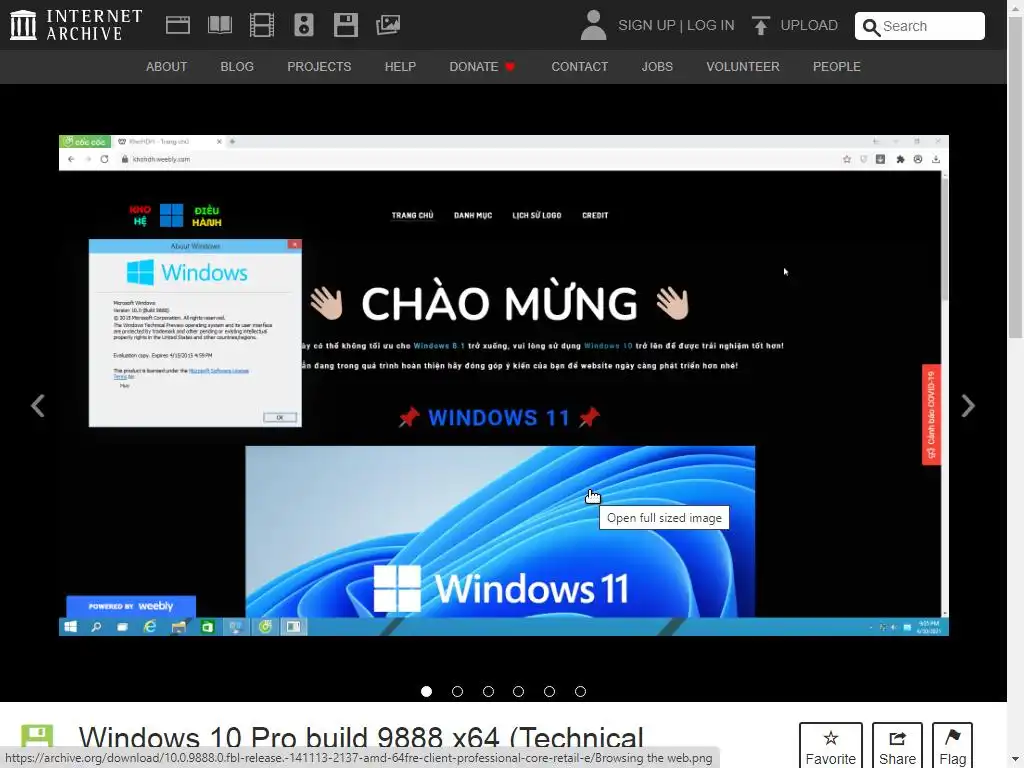Select the first carousel dot
This screenshot has height=768, width=1024.
(x=426, y=691)
